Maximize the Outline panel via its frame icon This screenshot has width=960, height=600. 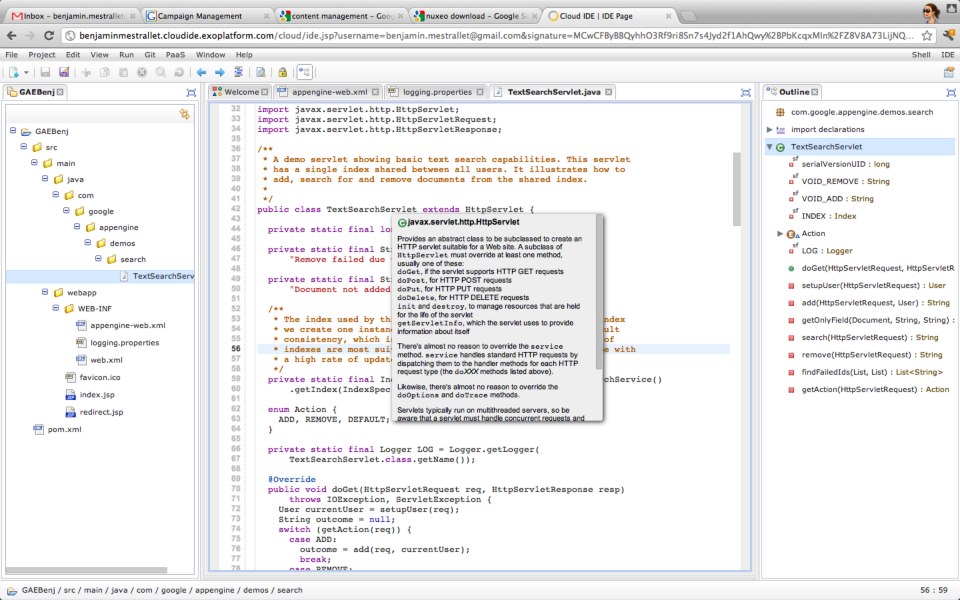951,92
